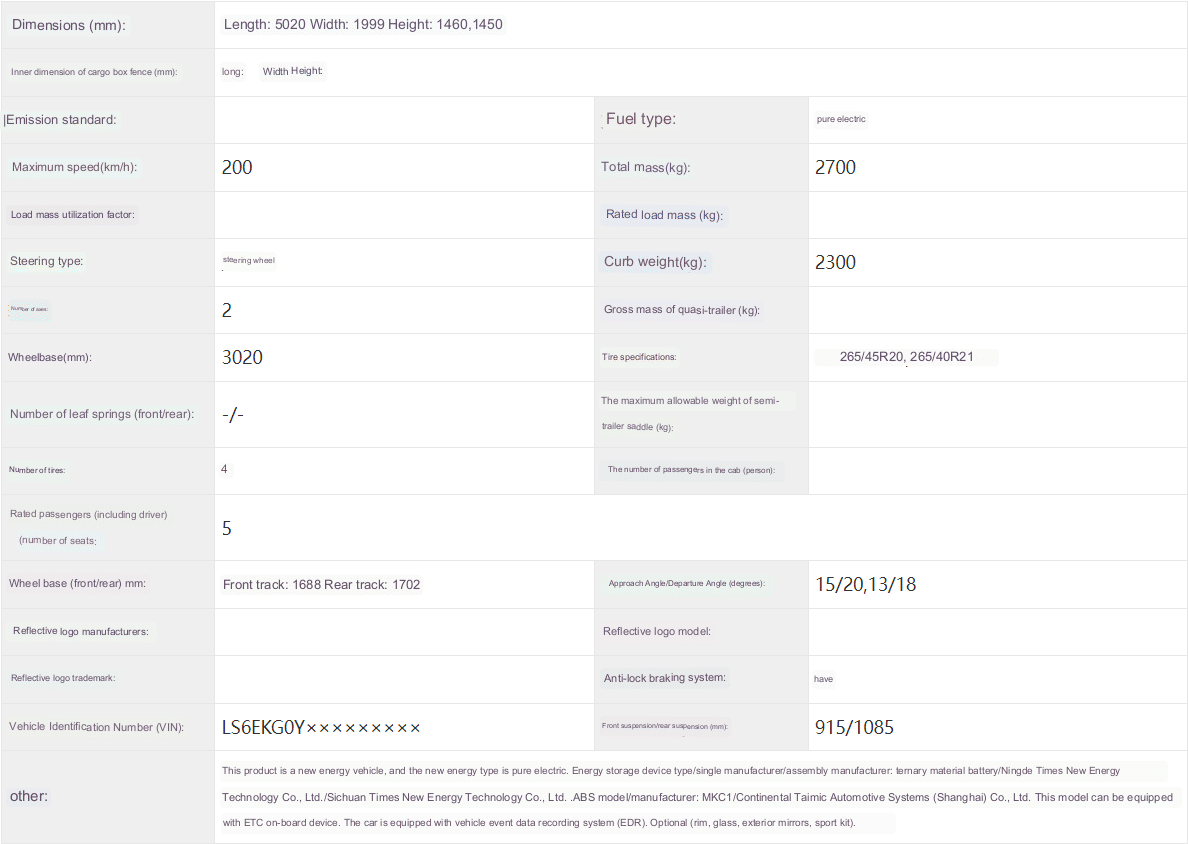
Task: Click the Maximum speed value 200
Action: click(237, 168)
